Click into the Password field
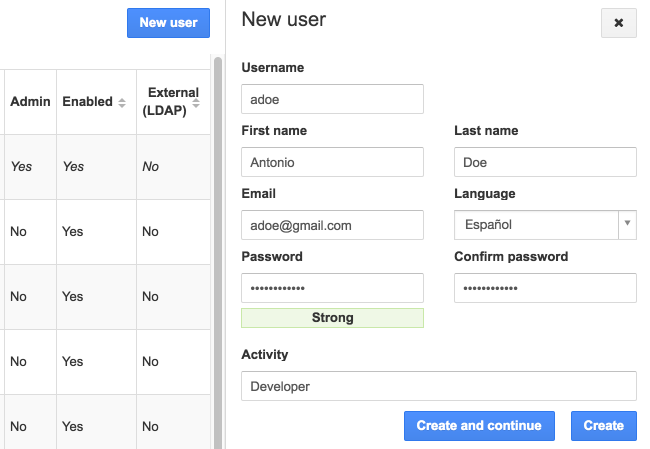Viewport: 650px width, 449px height. click(332, 288)
